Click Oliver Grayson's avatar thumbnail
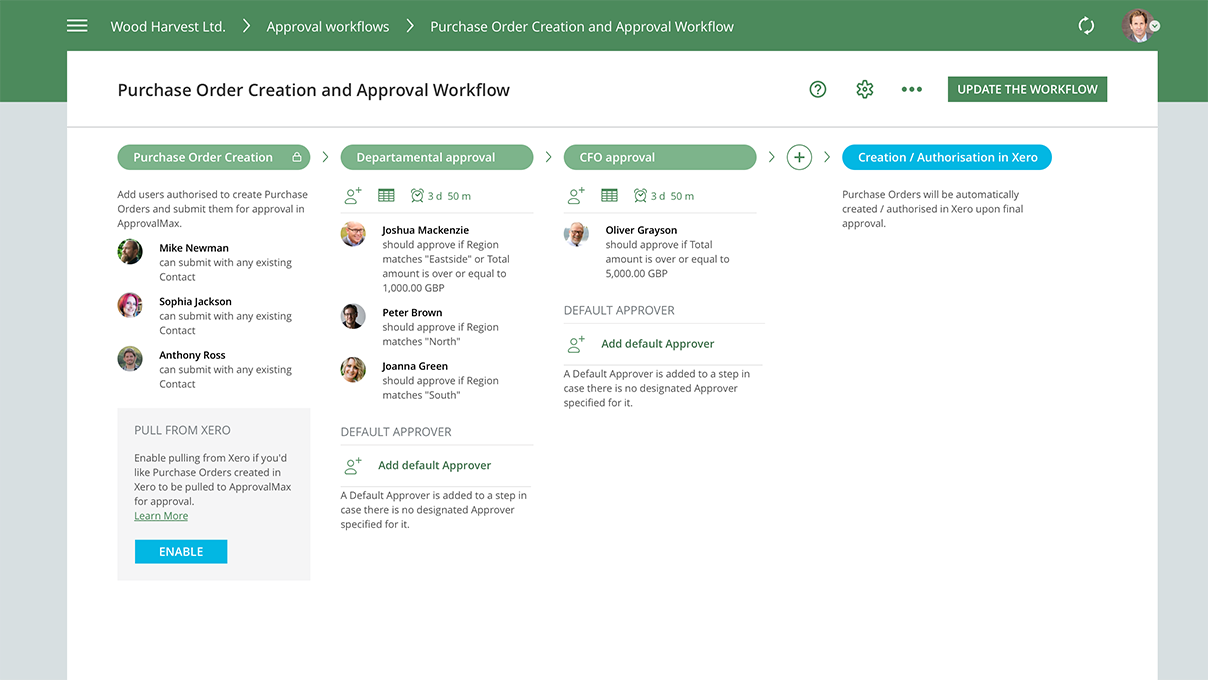Image resolution: width=1208 pixels, height=680 pixels. click(x=576, y=234)
